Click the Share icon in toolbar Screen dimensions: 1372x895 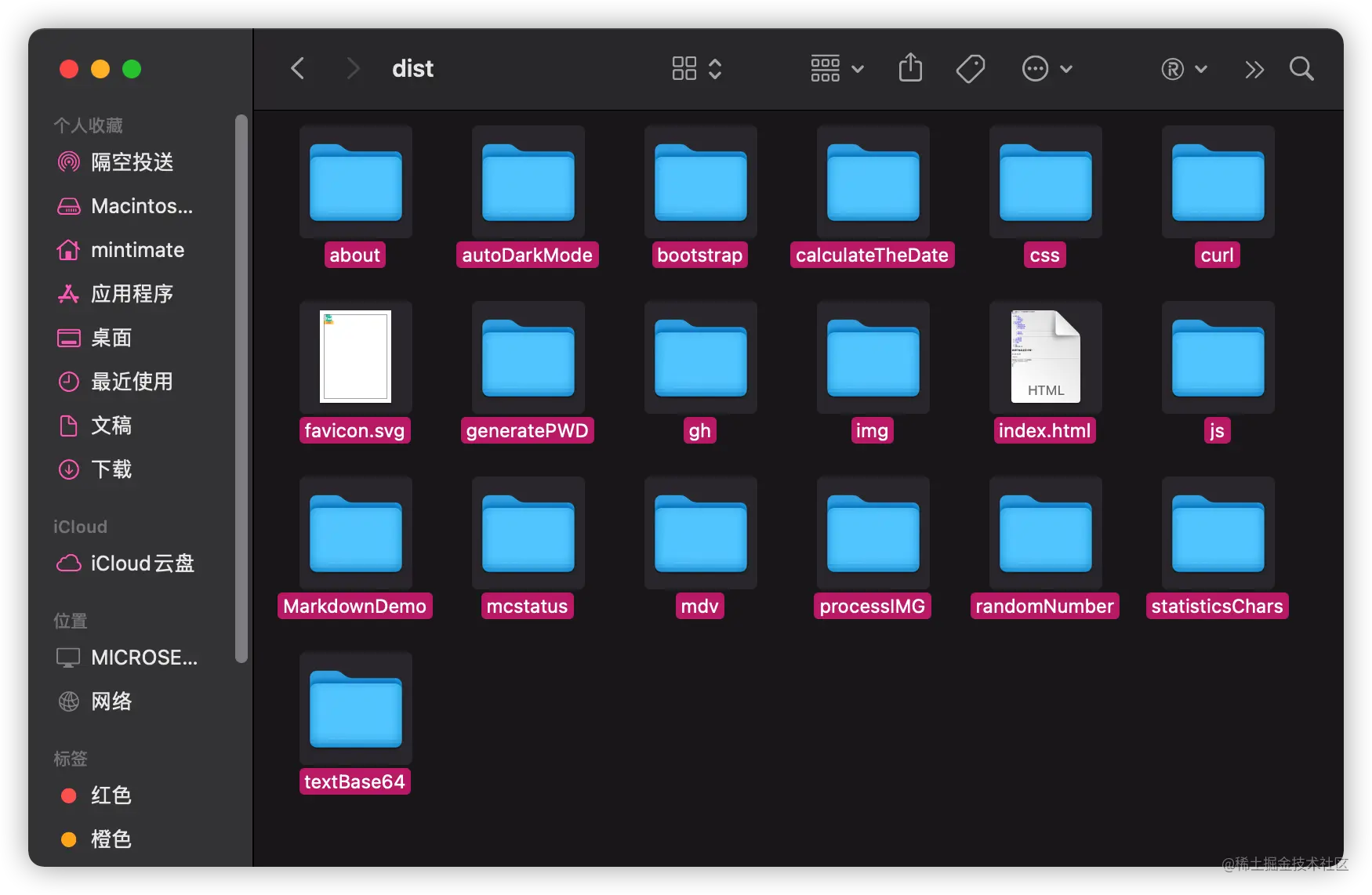coord(909,68)
